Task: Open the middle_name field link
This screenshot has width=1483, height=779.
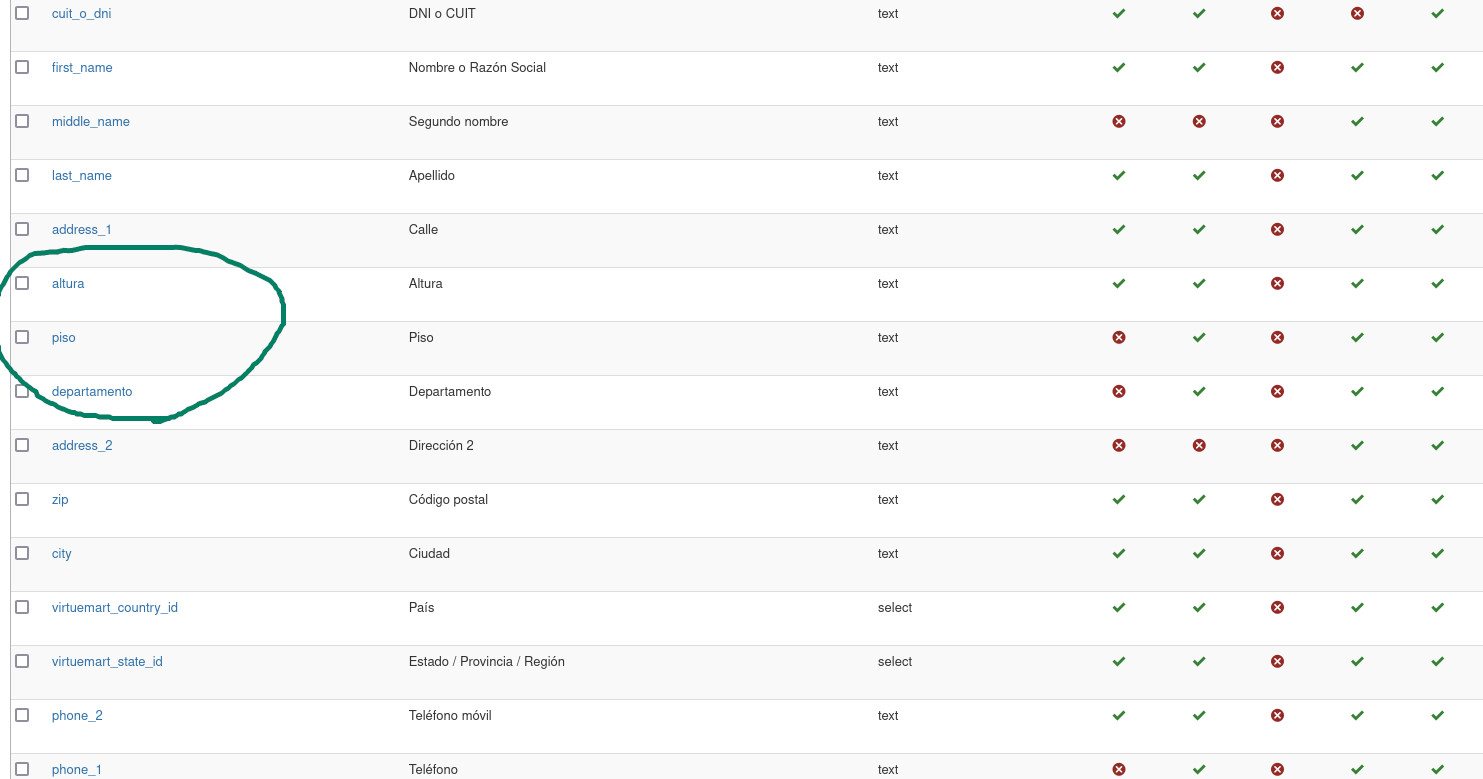Action: tap(91, 121)
